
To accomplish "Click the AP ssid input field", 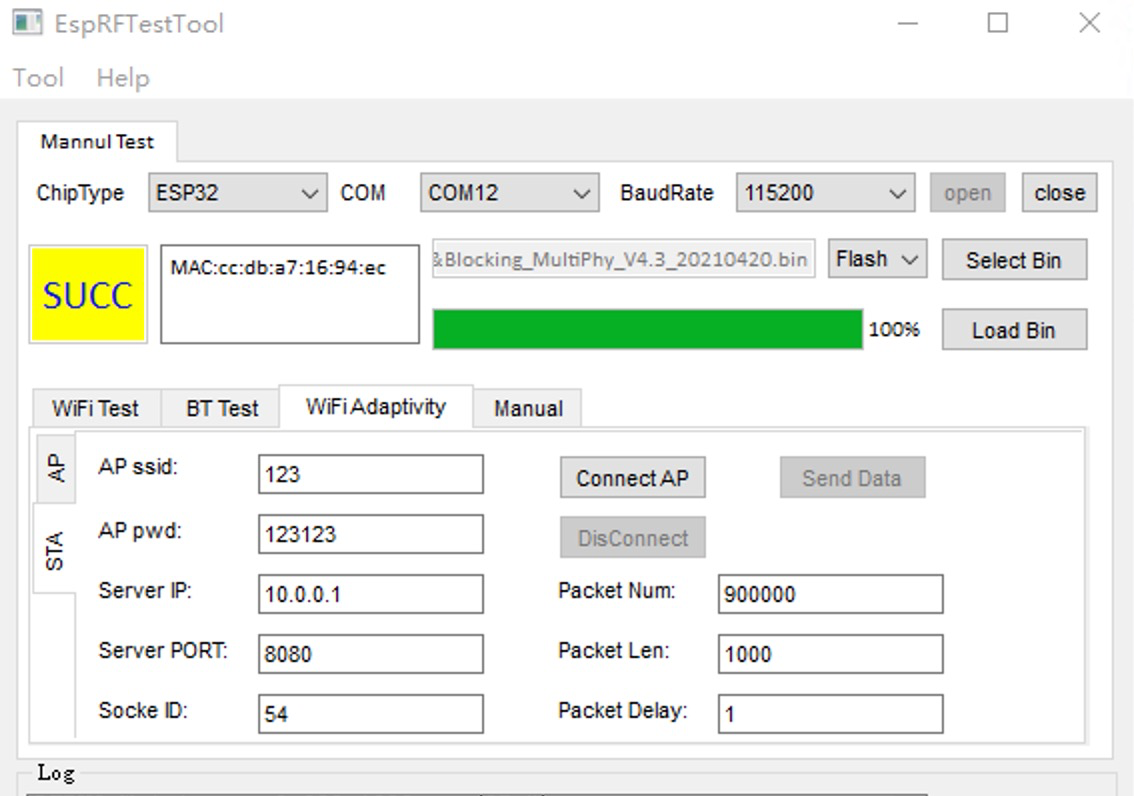I will click(370, 474).
